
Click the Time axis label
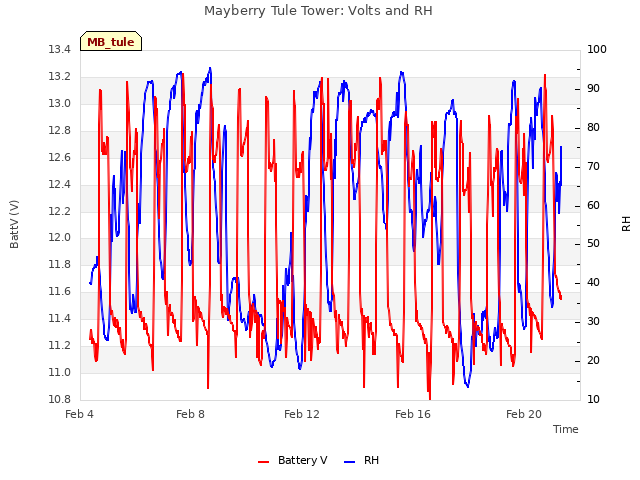pos(566,429)
